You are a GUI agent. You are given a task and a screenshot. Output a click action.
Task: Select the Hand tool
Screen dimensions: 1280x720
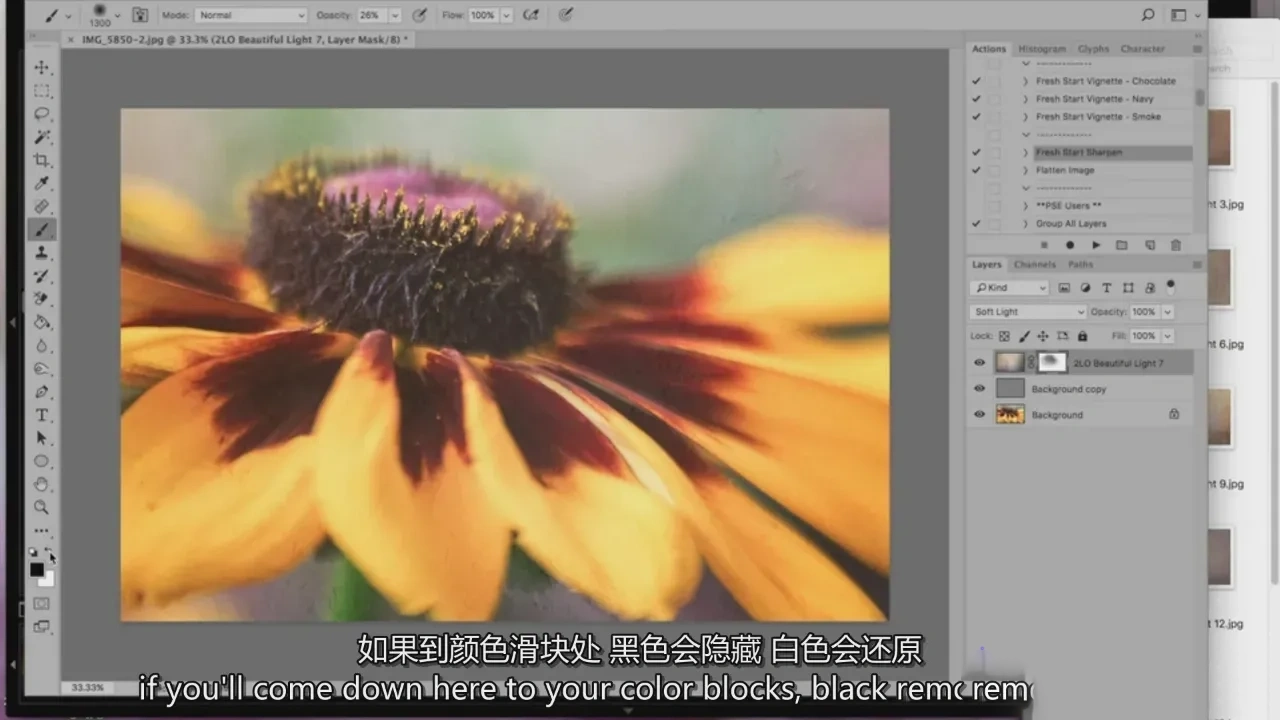click(42, 484)
